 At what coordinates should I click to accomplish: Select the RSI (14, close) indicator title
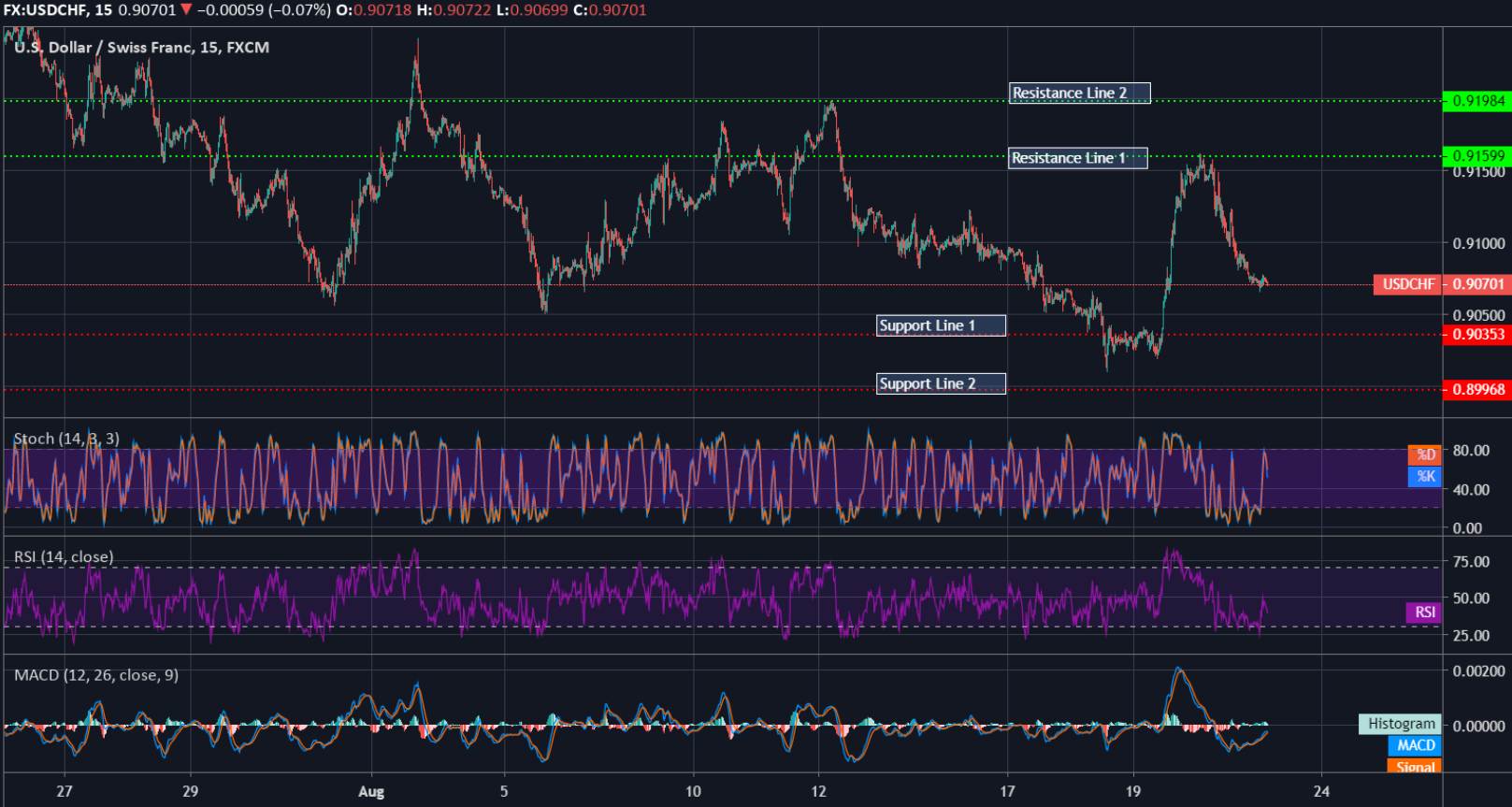(x=64, y=557)
